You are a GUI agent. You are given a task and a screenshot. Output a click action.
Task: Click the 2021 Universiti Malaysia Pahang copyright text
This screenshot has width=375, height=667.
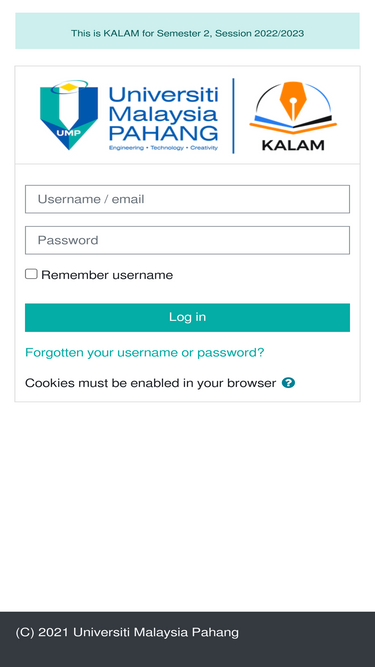pos(127,633)
